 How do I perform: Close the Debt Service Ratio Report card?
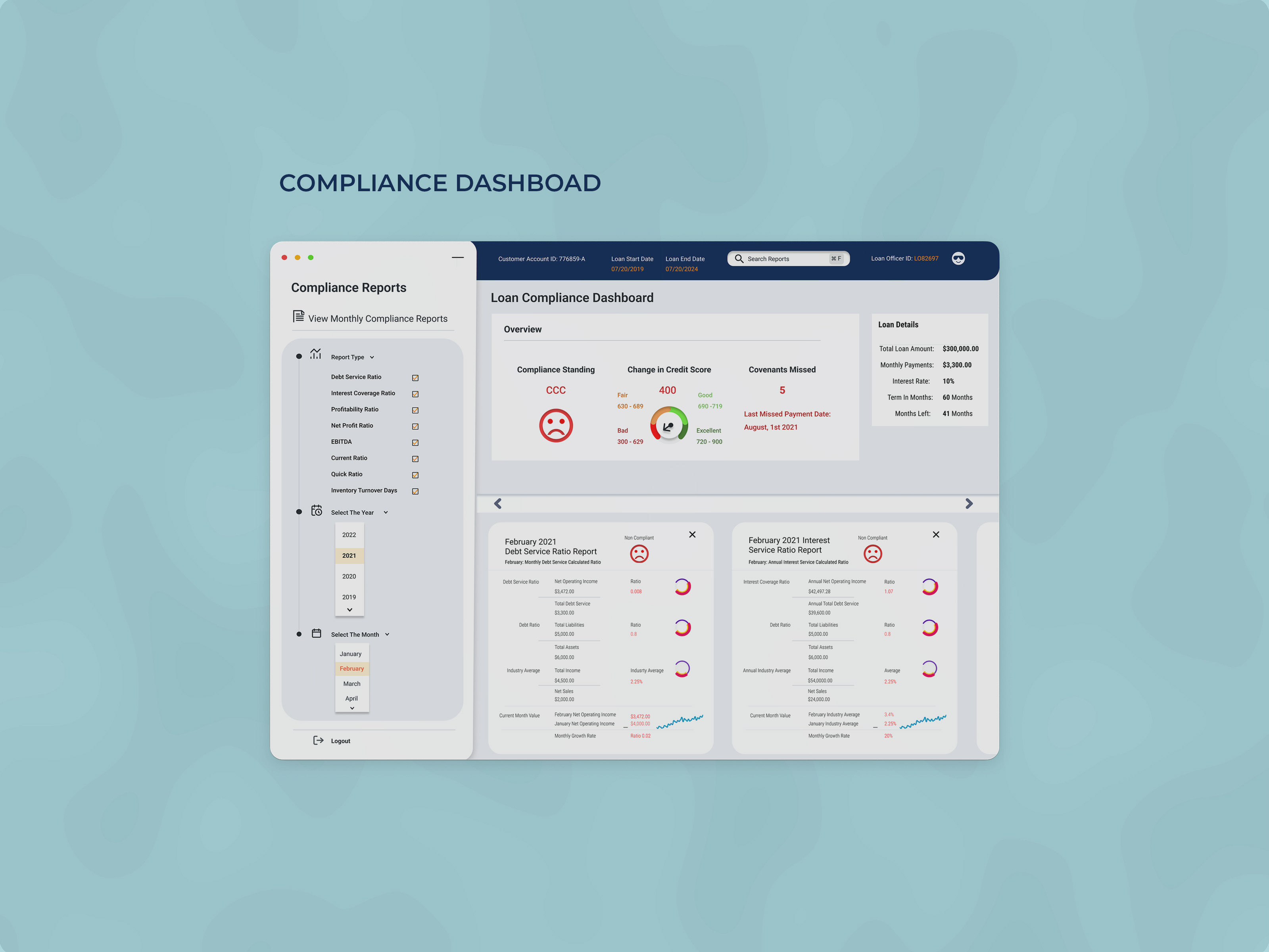[x=693, y=534]
